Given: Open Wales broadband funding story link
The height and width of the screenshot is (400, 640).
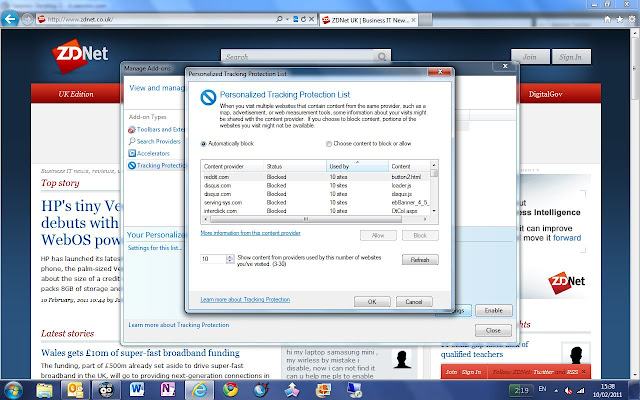Looking at the screenshot, I should tap(140, 353).
